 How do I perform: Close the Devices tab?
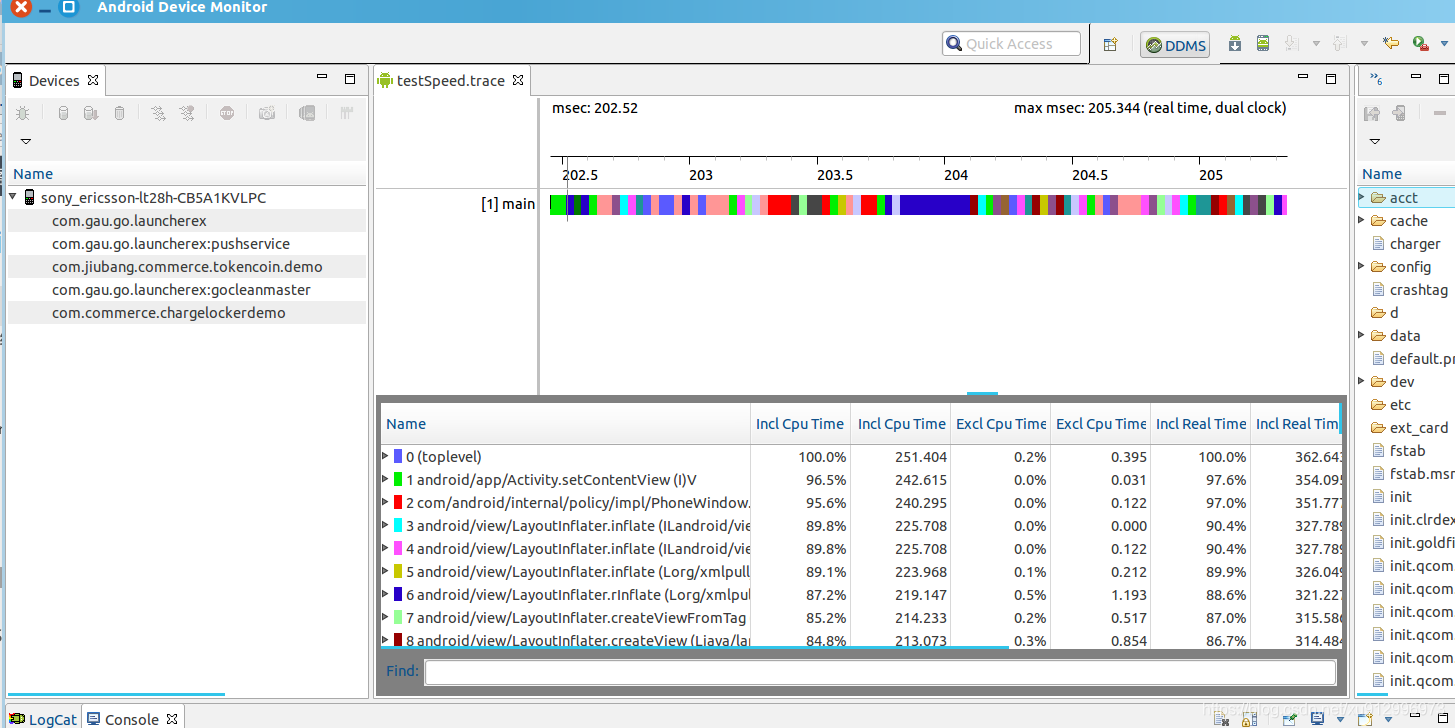(93, 80)
